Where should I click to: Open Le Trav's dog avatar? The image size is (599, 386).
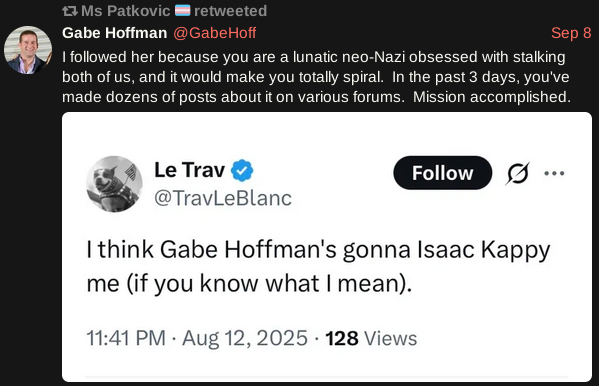[114, 184]
